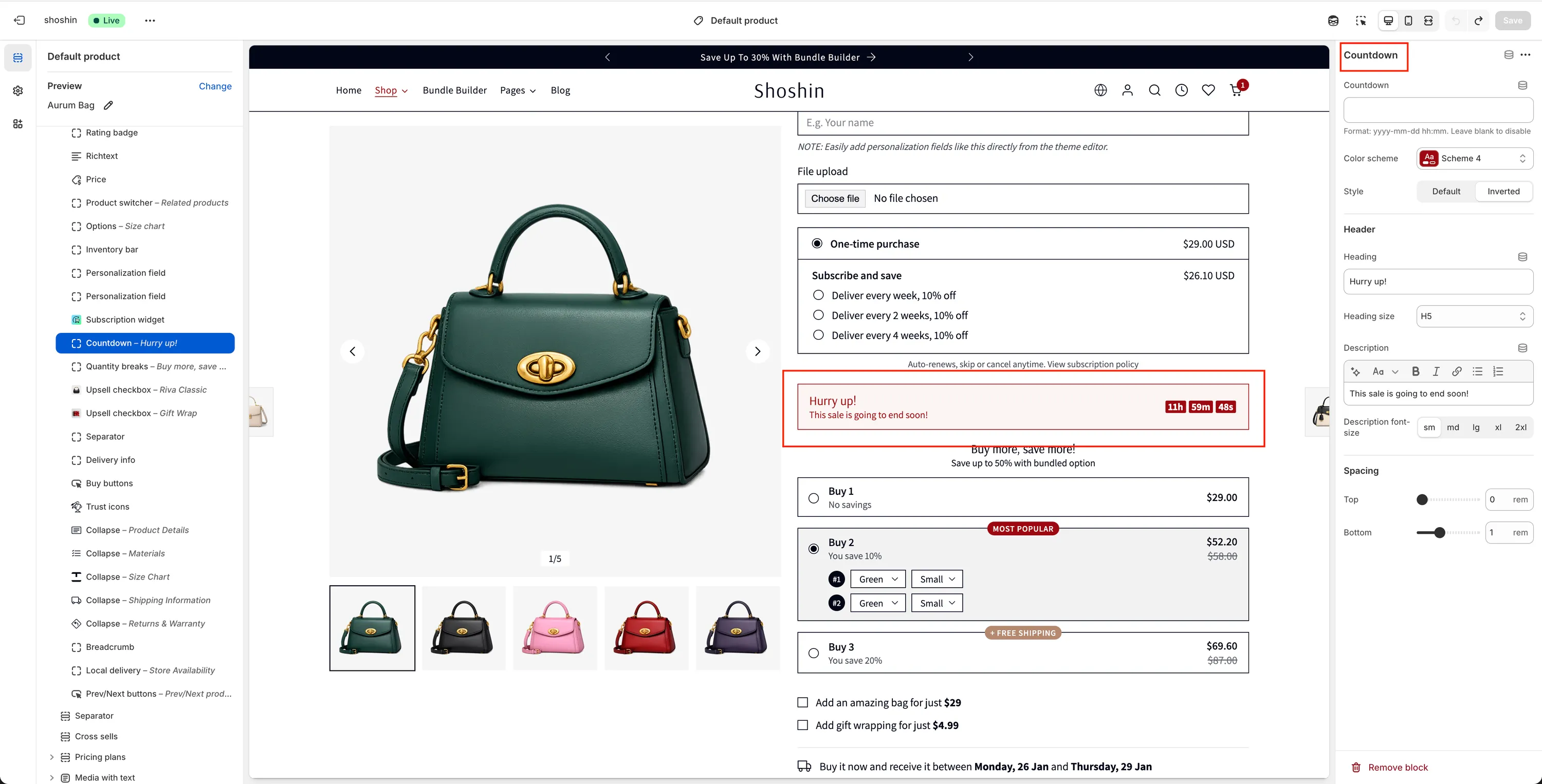
Task: Click the wishlist heart icon
Action: pos(1208,90)
